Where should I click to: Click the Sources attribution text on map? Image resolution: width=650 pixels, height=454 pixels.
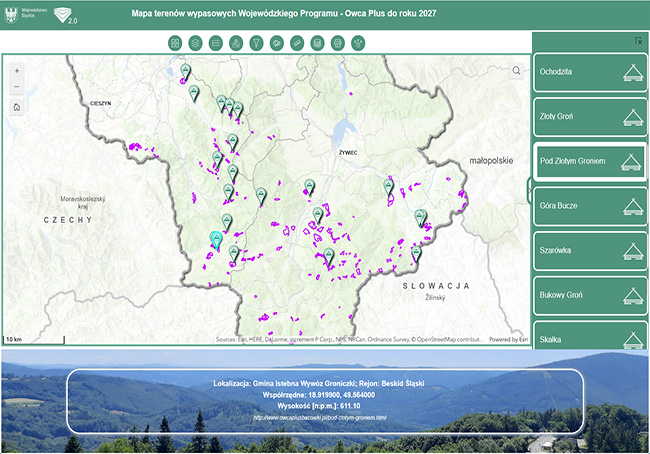click(x=349, y=340)
